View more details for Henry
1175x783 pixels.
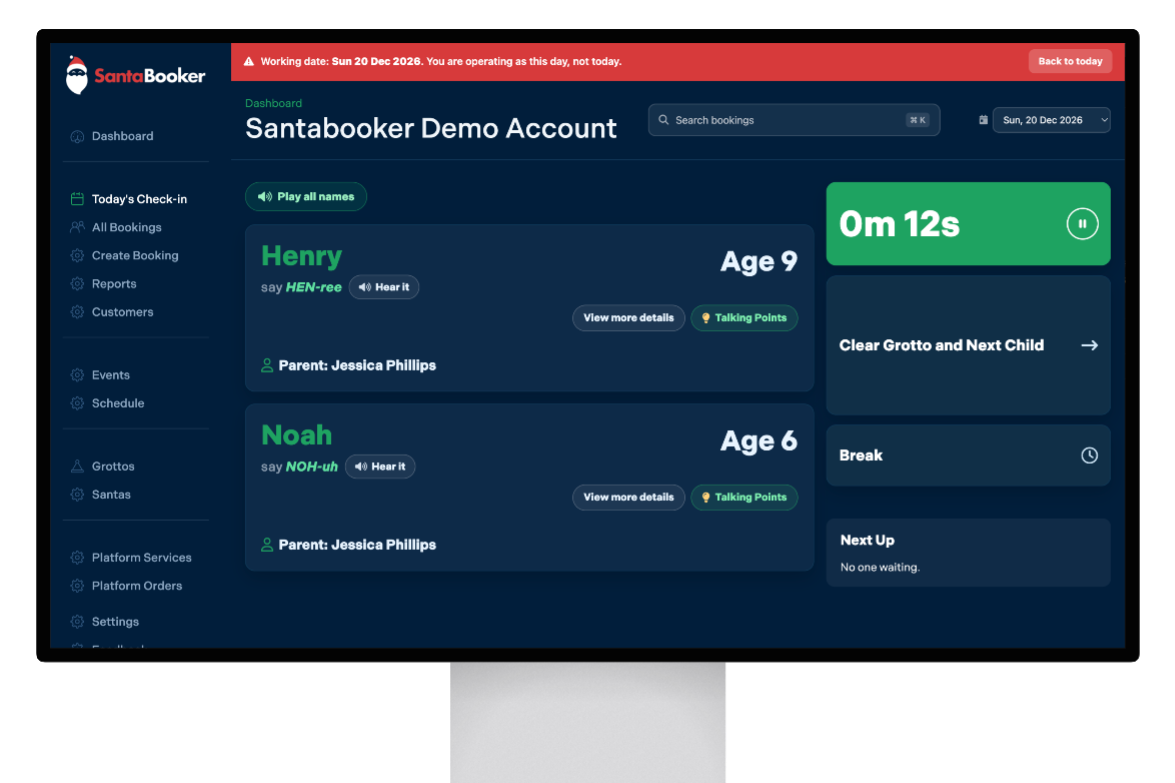point(629,318)
